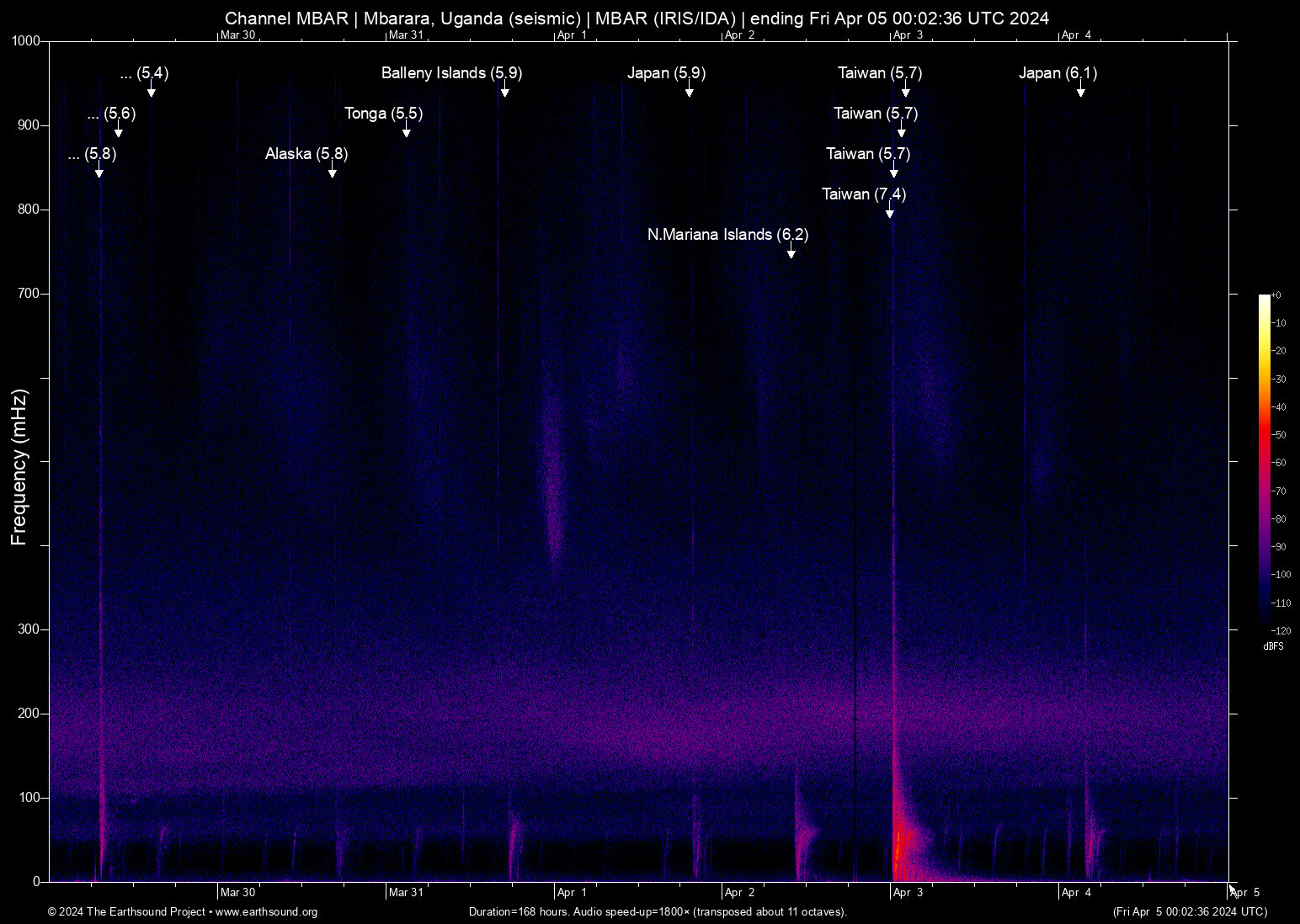
Task: Select the Taiwan (7.4) event label
Action: 863,194
